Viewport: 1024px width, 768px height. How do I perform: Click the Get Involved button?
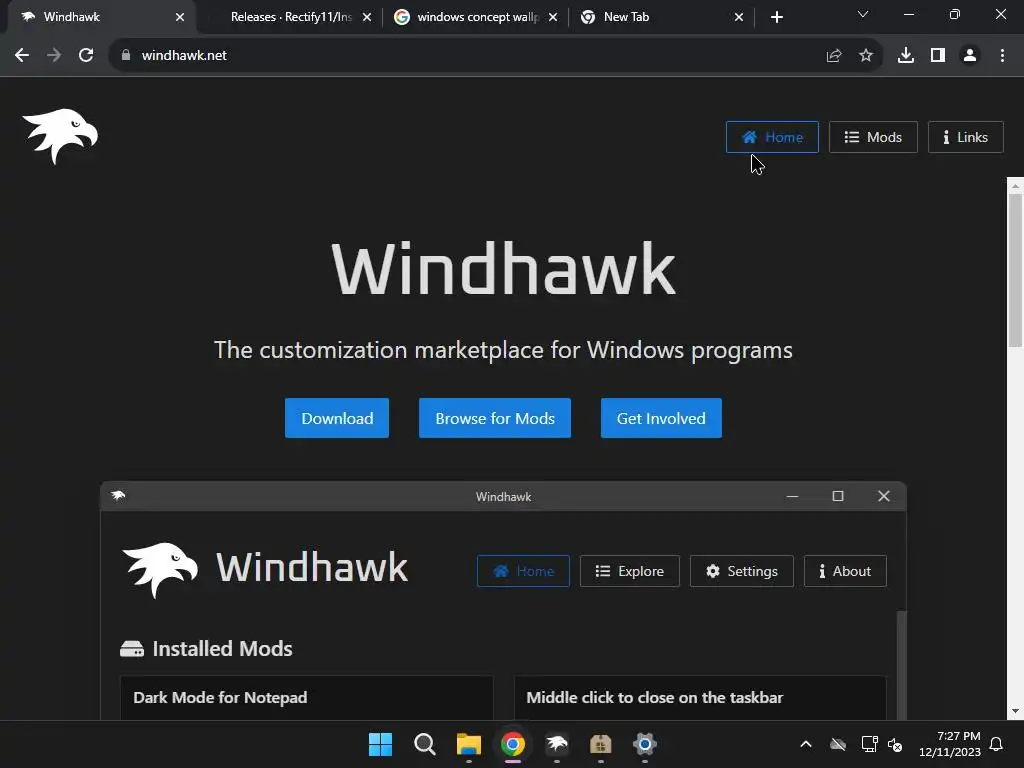(x=661, y=418)
